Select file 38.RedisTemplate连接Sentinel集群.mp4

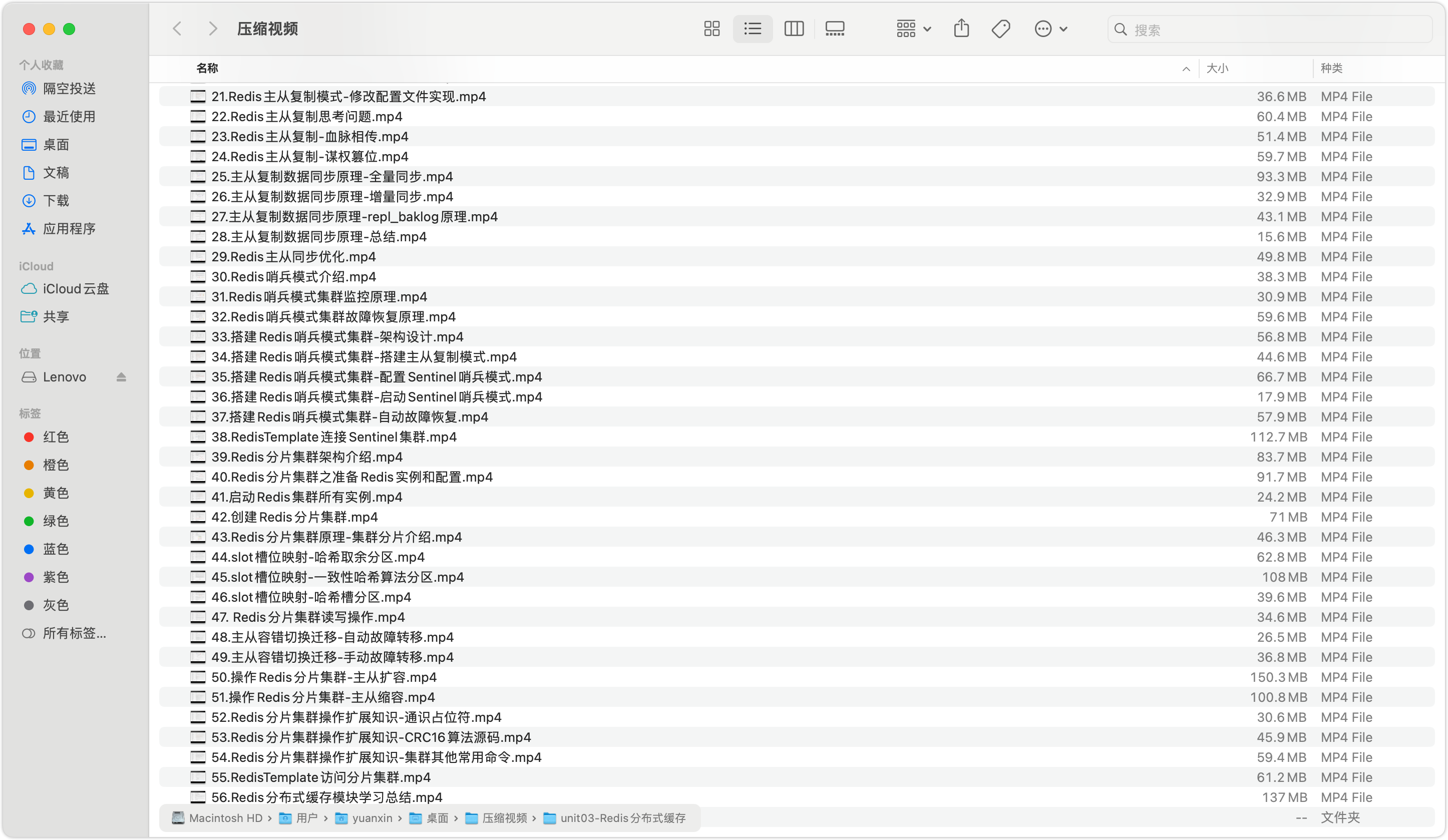point(334,437)
